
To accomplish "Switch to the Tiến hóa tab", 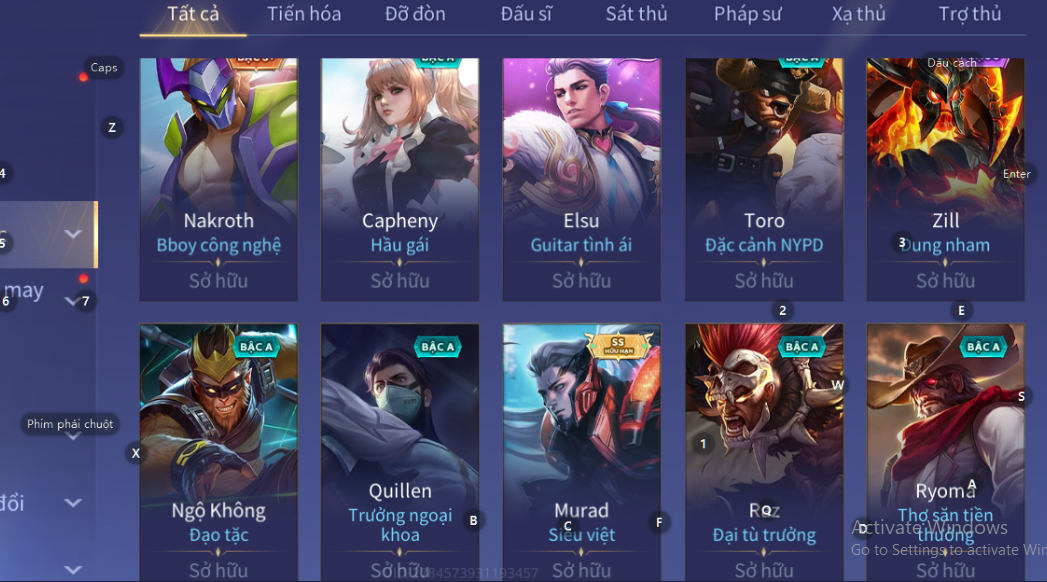I will click(304, 14).
